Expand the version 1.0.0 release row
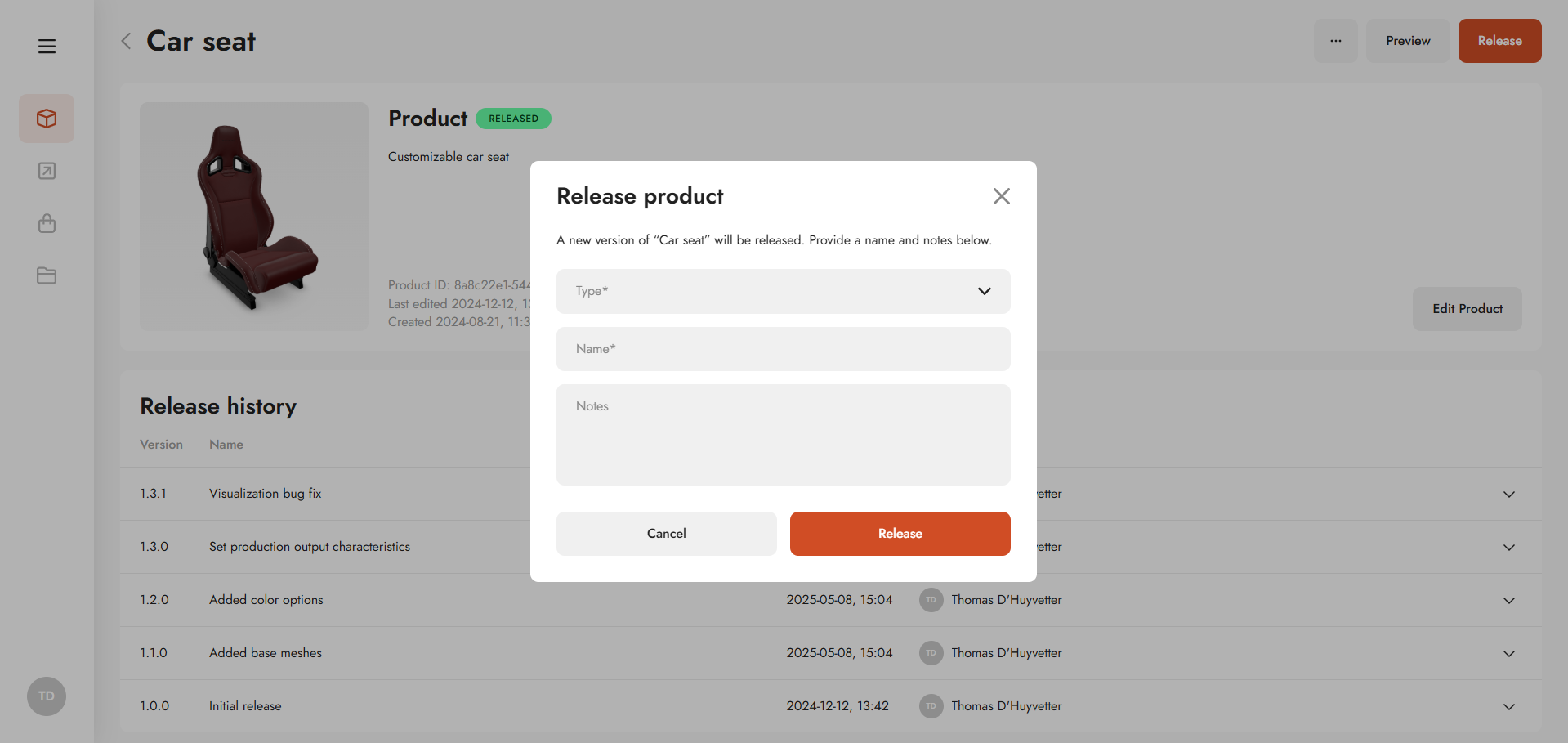Screen dimensions: 1568x743 pyautogui.click(x=1508, y=707)
